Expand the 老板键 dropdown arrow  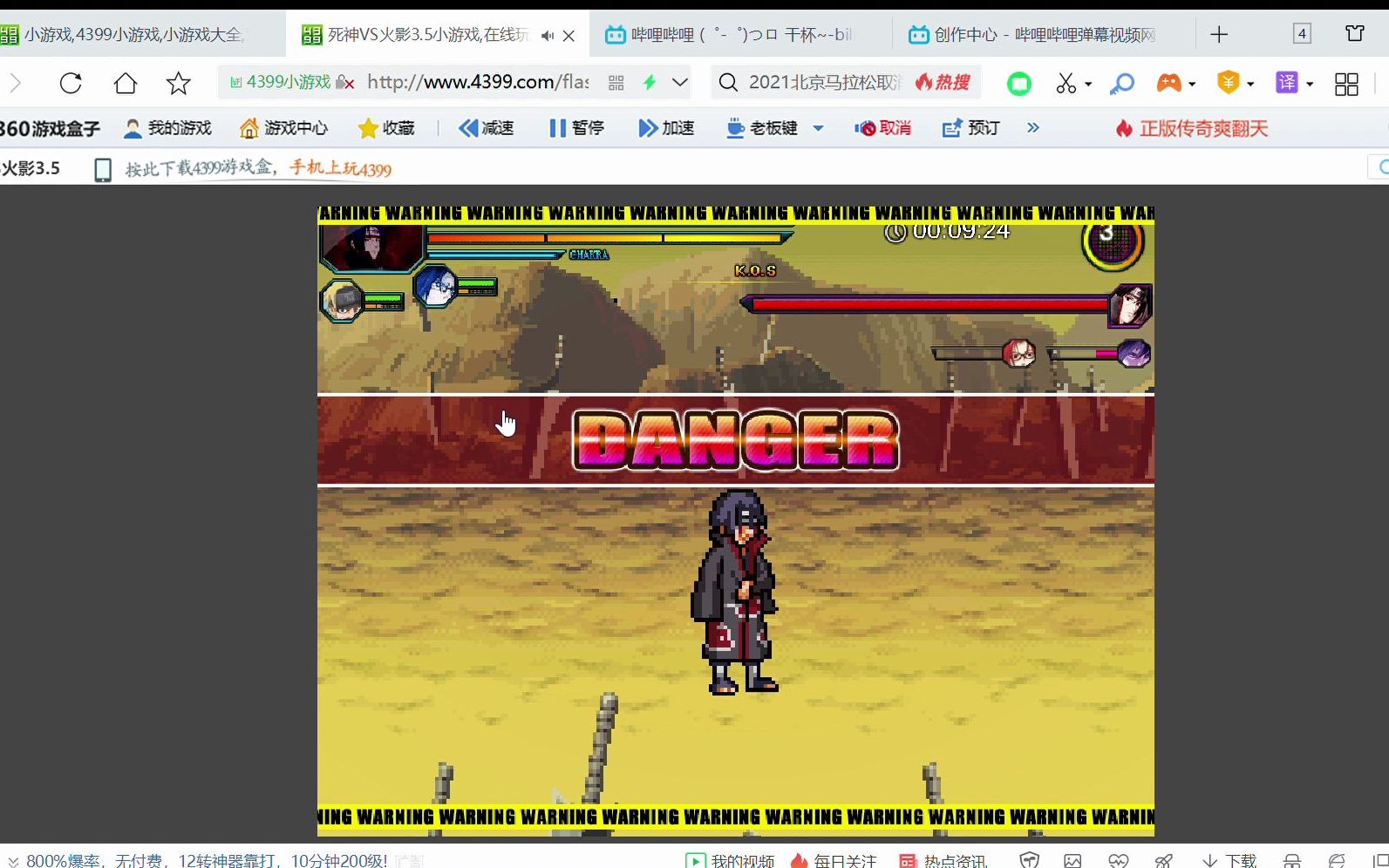[818, 129]
